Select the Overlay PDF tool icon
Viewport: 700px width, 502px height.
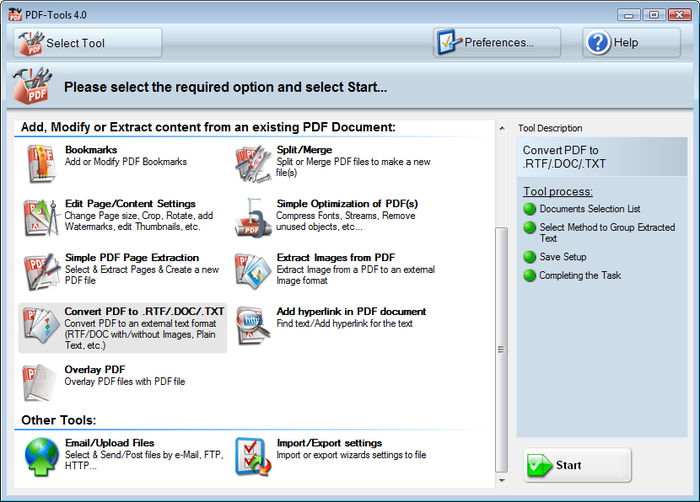(x=39, y=383)
